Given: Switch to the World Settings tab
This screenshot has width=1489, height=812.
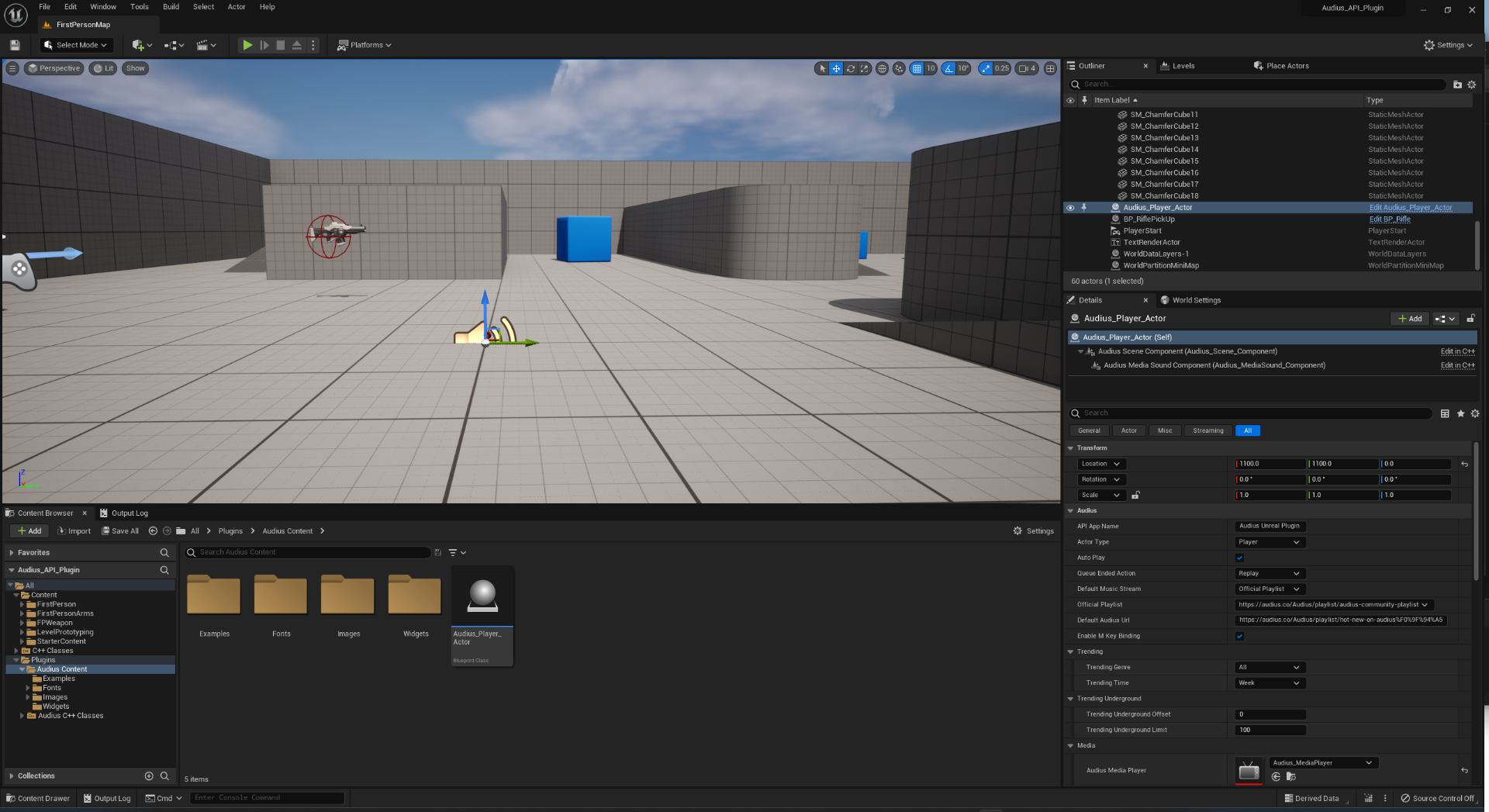Looking at the screenshot, I should [1195, 300].
